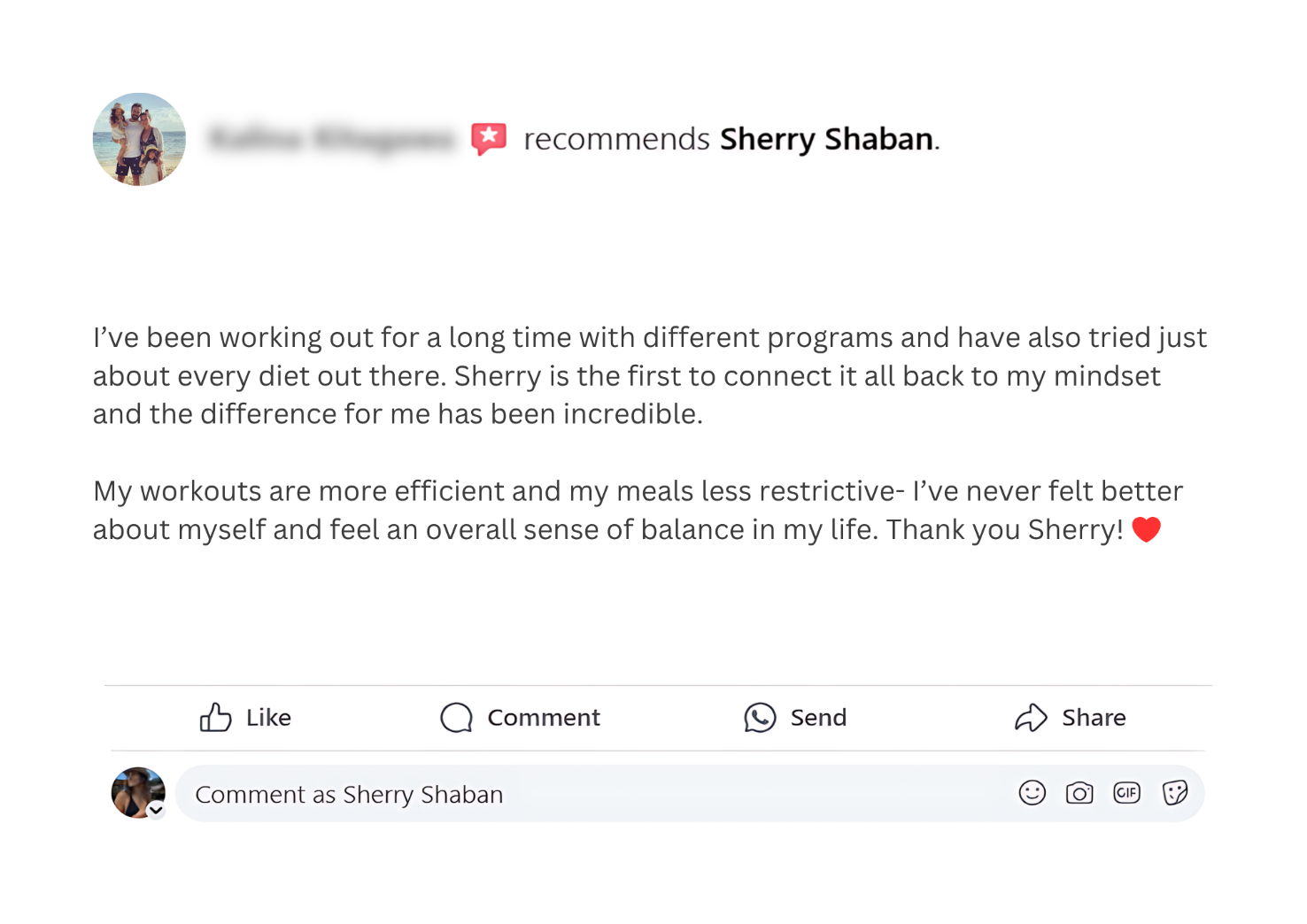1307x924 pixels.
Task: Click the blurred reviewer name
Action: pyautogui.click(x=331, y=139)
